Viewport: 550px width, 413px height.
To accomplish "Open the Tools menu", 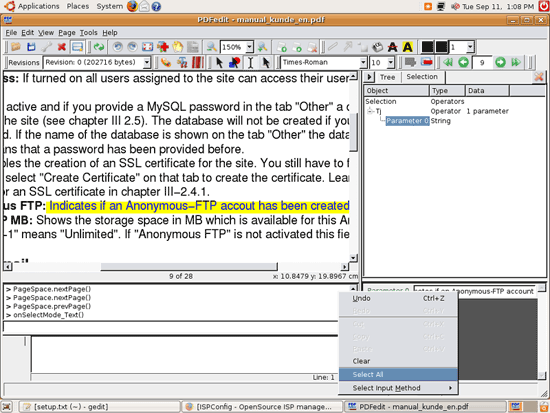I will pos(88,33).
